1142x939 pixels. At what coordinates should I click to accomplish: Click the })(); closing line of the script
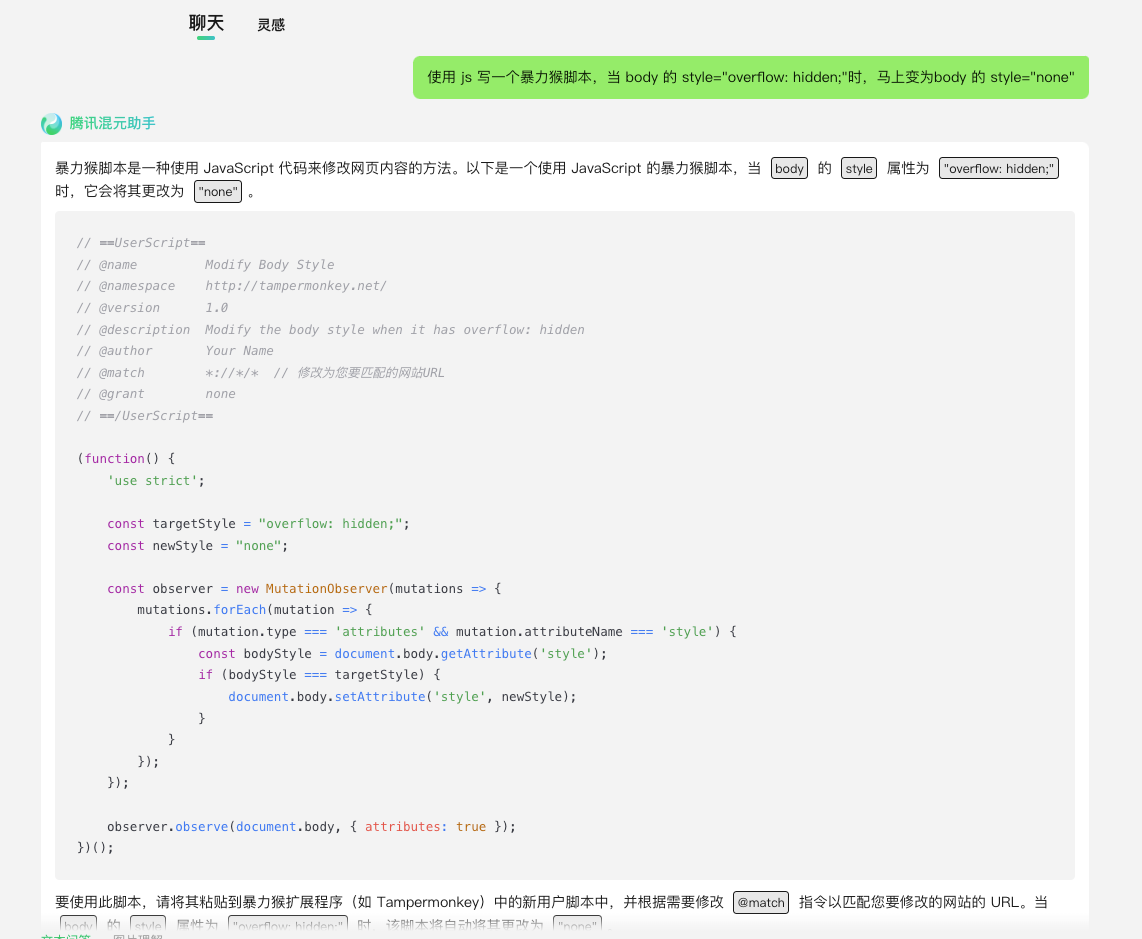(95, 847)
